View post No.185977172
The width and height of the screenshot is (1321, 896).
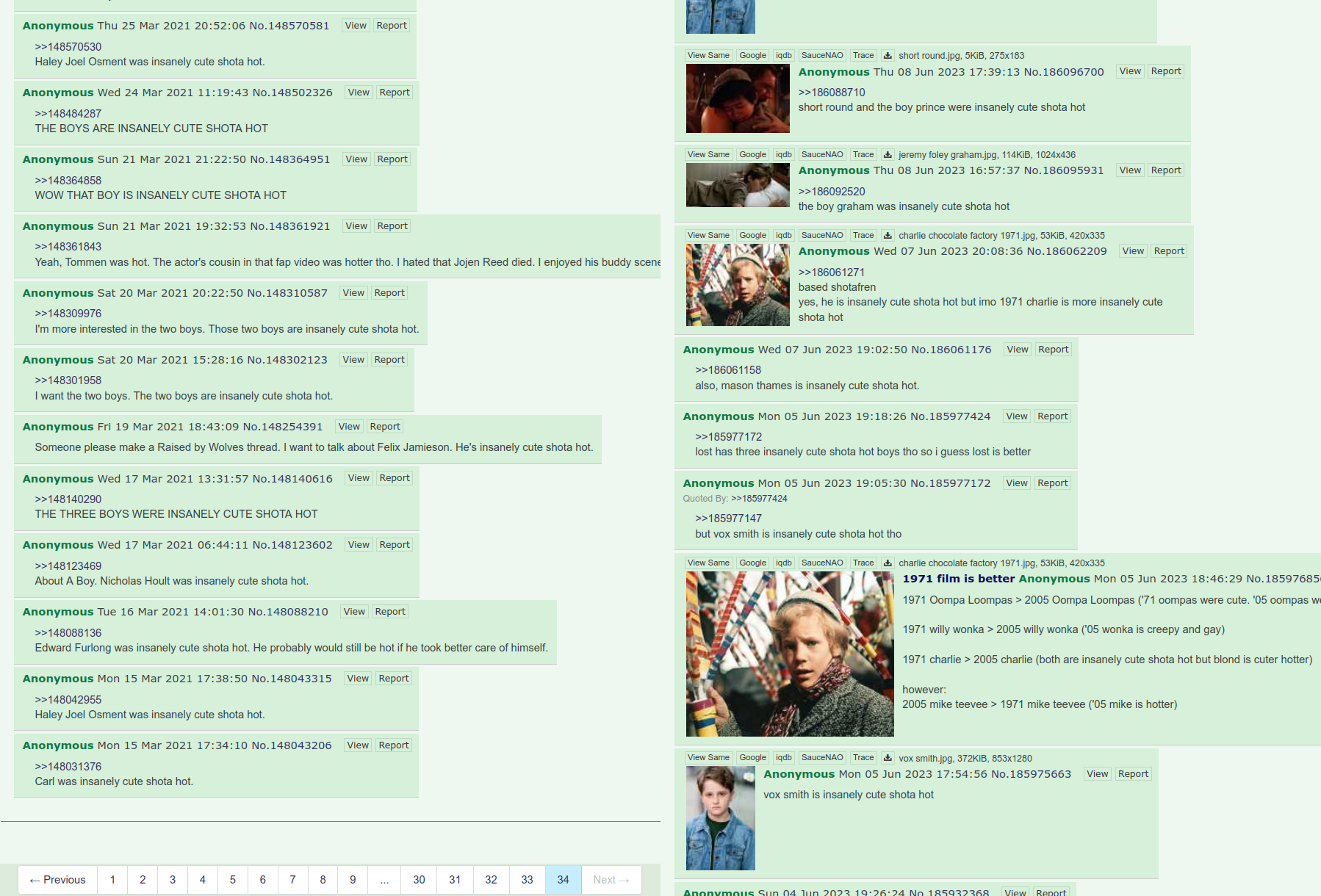click(x=1017, y=483)
